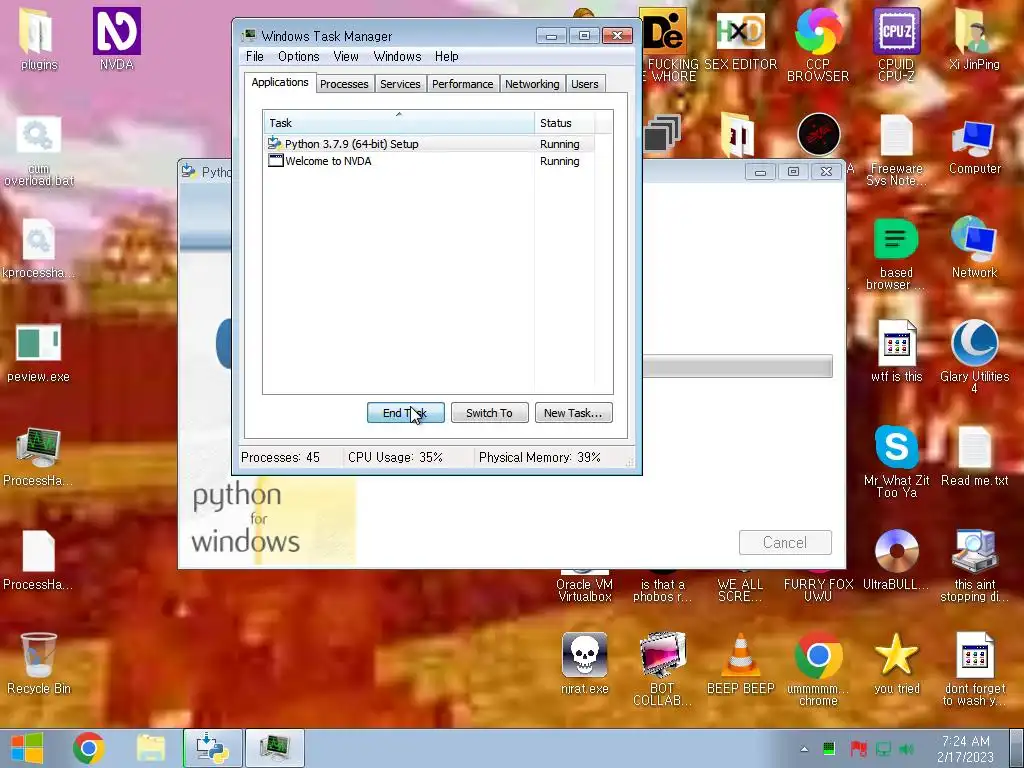Click the taskbar clock showing 7:24 AM
The image size is (1024, 768).
[x=965, y=749]
